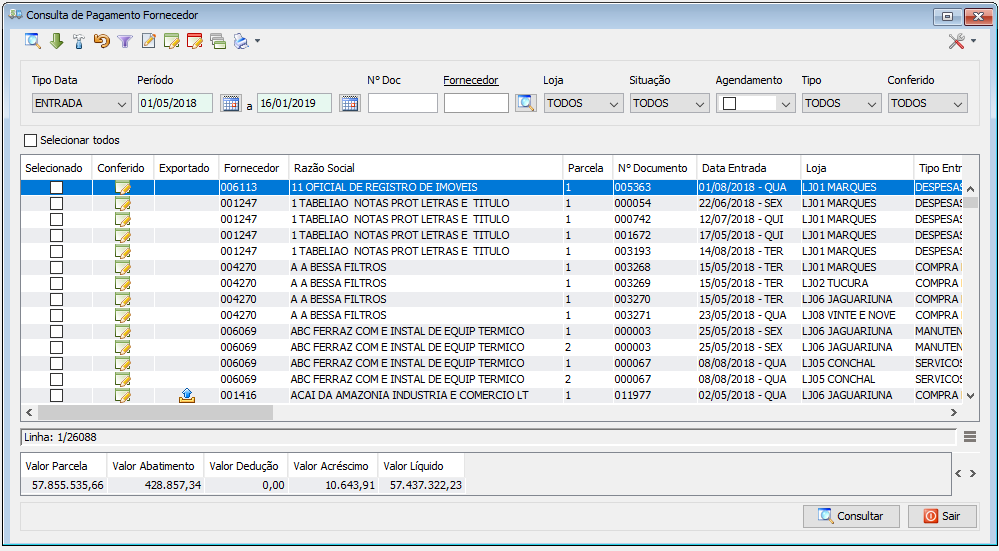This screenshot has height=551, width=999.
Task: Click the Fornecedor lookup search icon
Action: pos(526,103)
